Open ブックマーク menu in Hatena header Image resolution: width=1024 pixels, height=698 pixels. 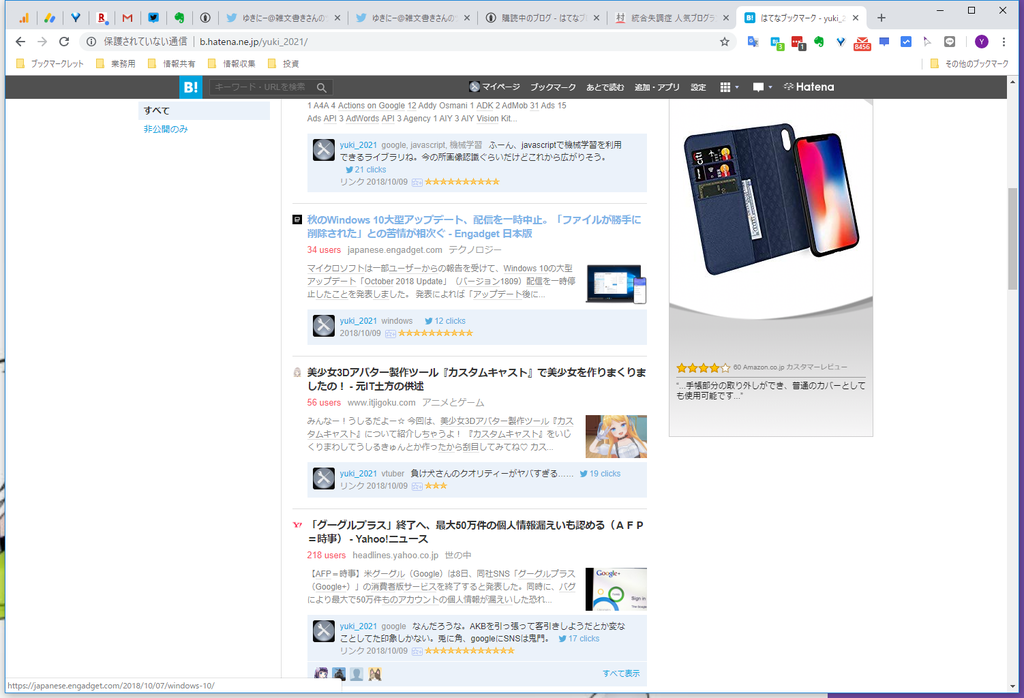[x=553, y=87]
